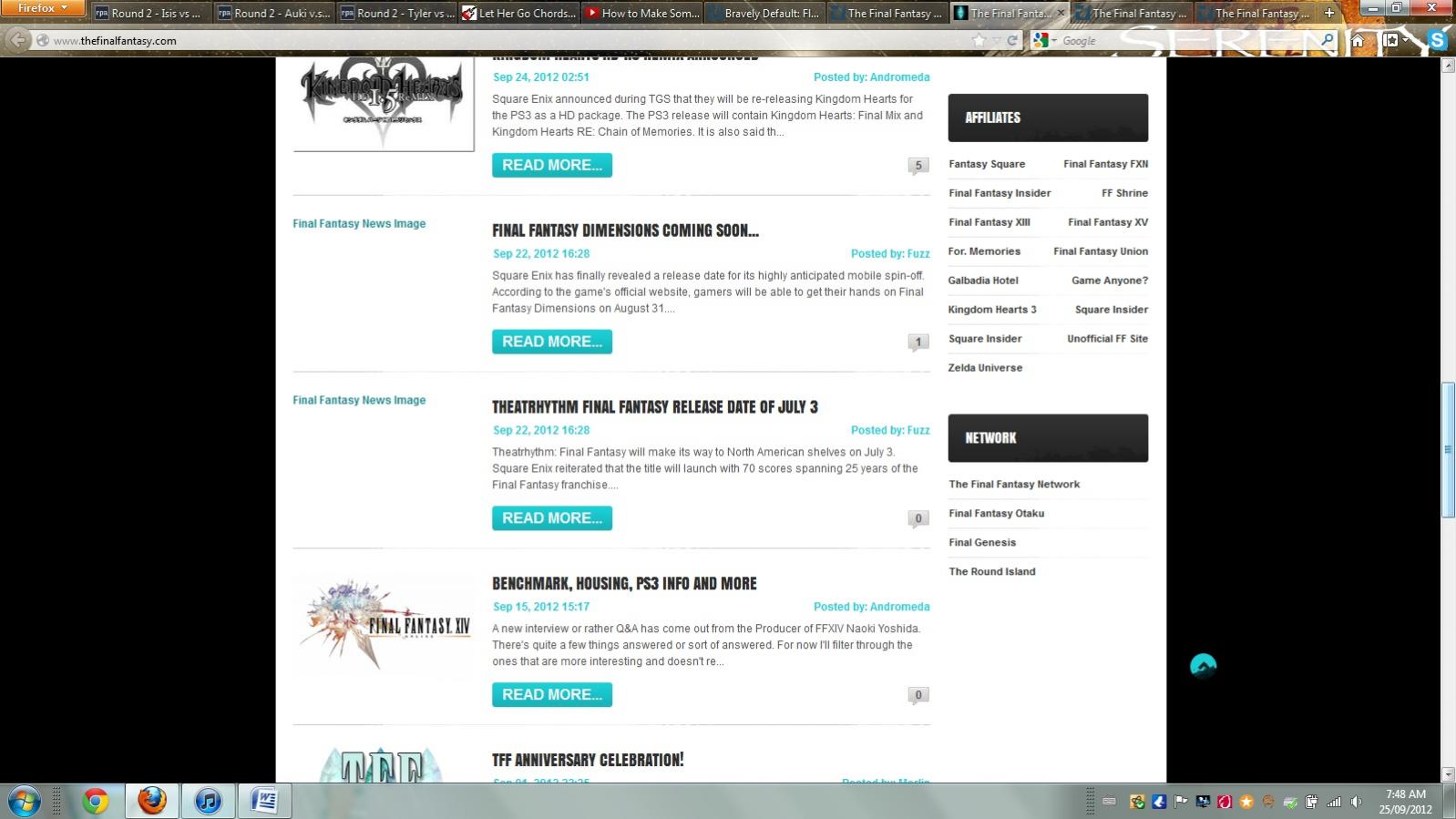Viewport: 1456px width, 819px height.
Task: Close the active Final Fantasy tab
Action: point(1060,13)
